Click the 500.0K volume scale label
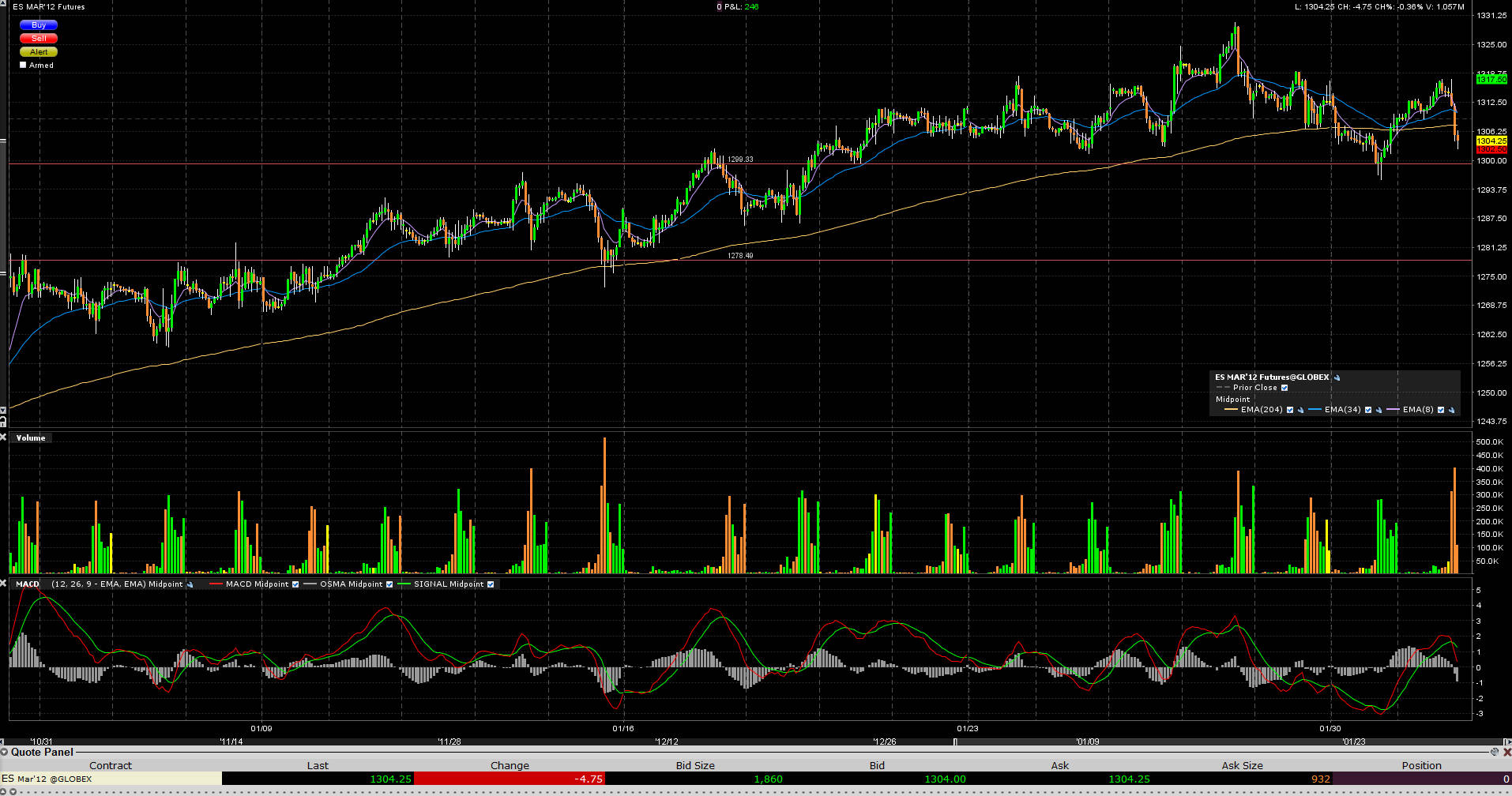This screenshot has width=1512, height=796. (x=1490, y=442)
